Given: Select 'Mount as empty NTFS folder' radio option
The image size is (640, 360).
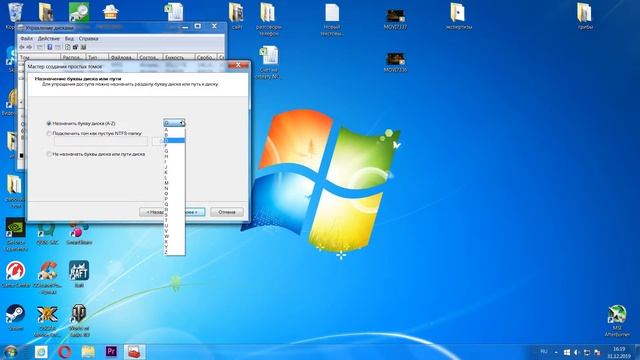Looking at the screenshot, I should pos(49,133).
